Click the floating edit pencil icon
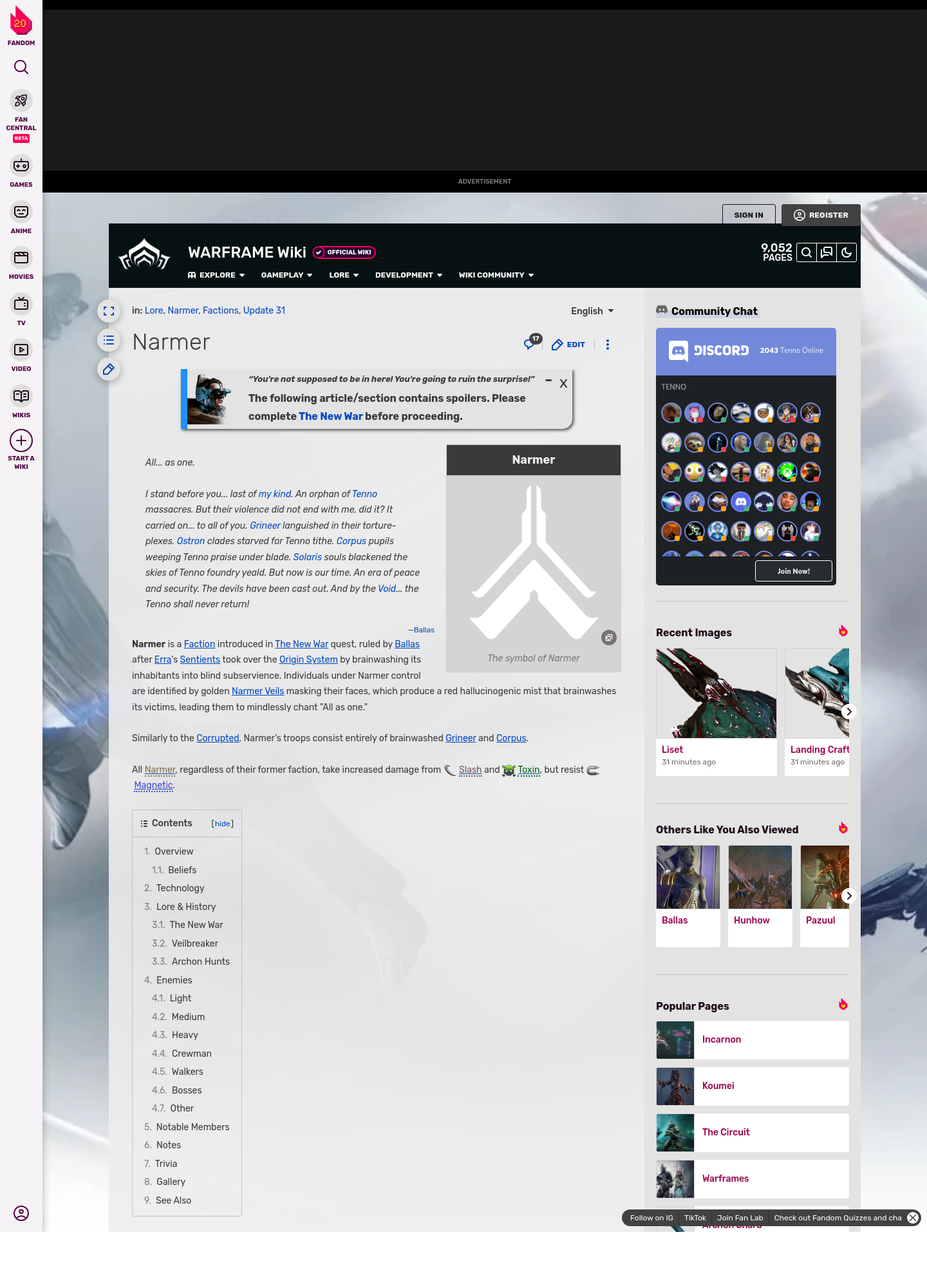Screen dimensions: 927x1288 coord(109,369)
